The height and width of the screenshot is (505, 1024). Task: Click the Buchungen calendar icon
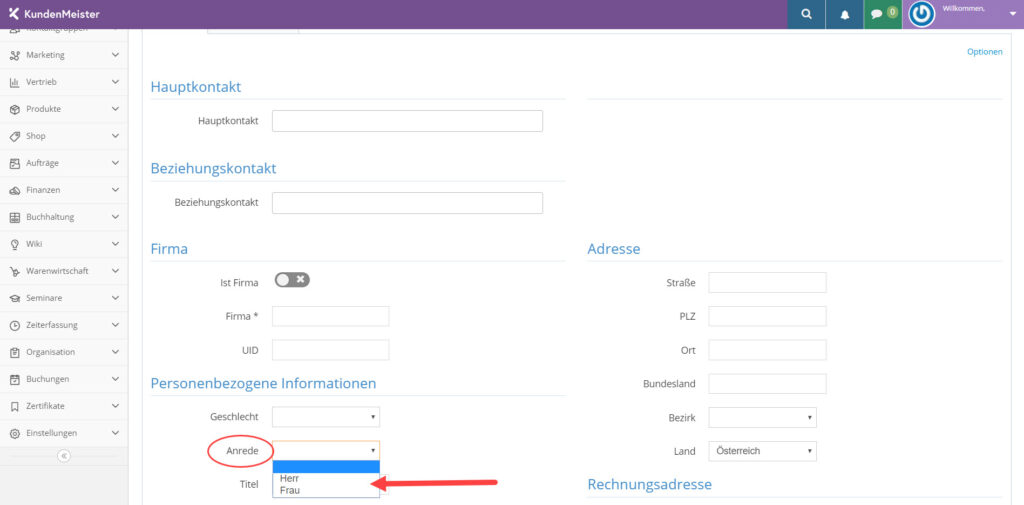click(14, 379)
